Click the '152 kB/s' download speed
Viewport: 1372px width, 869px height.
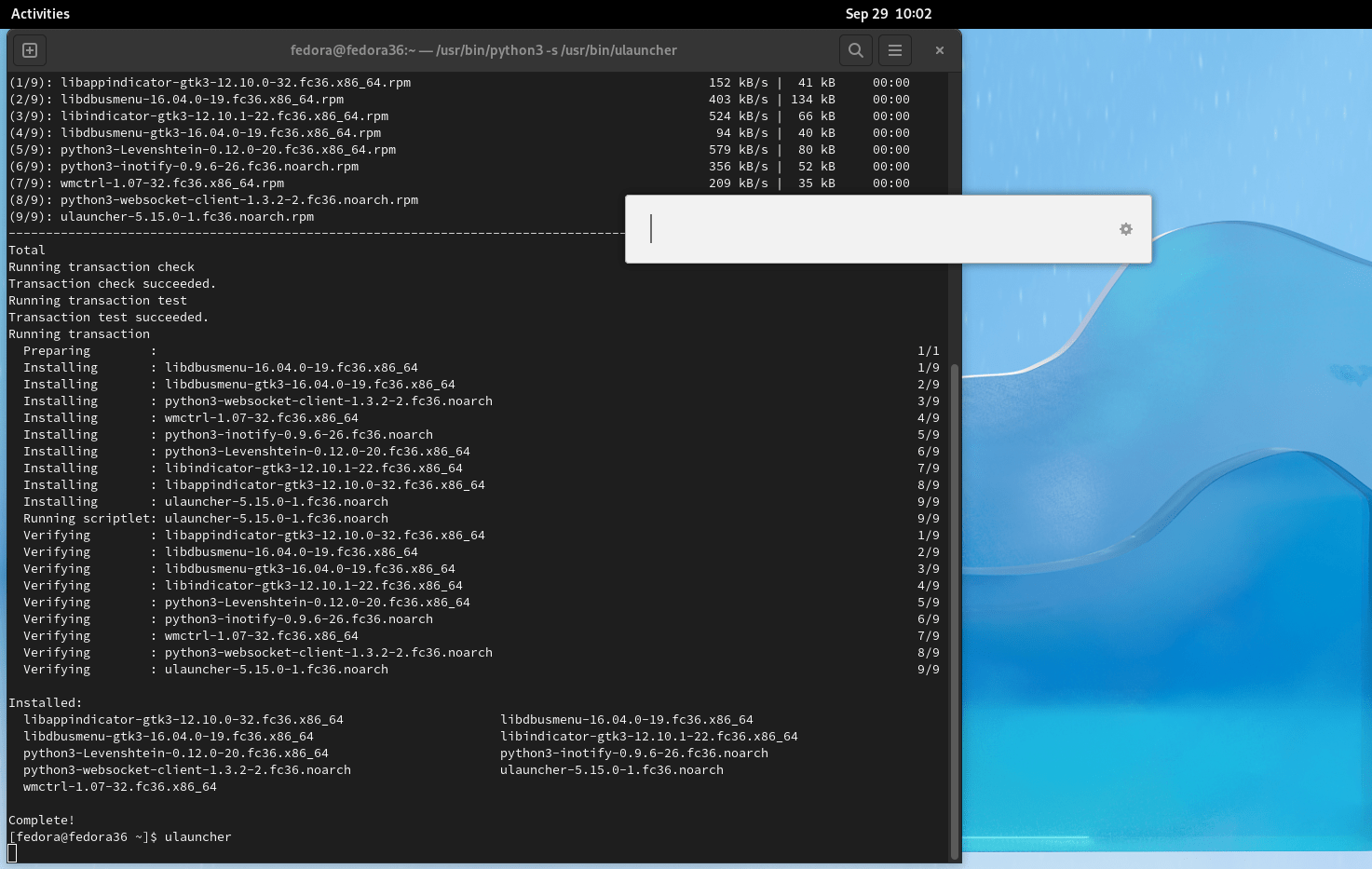point(739,83)
